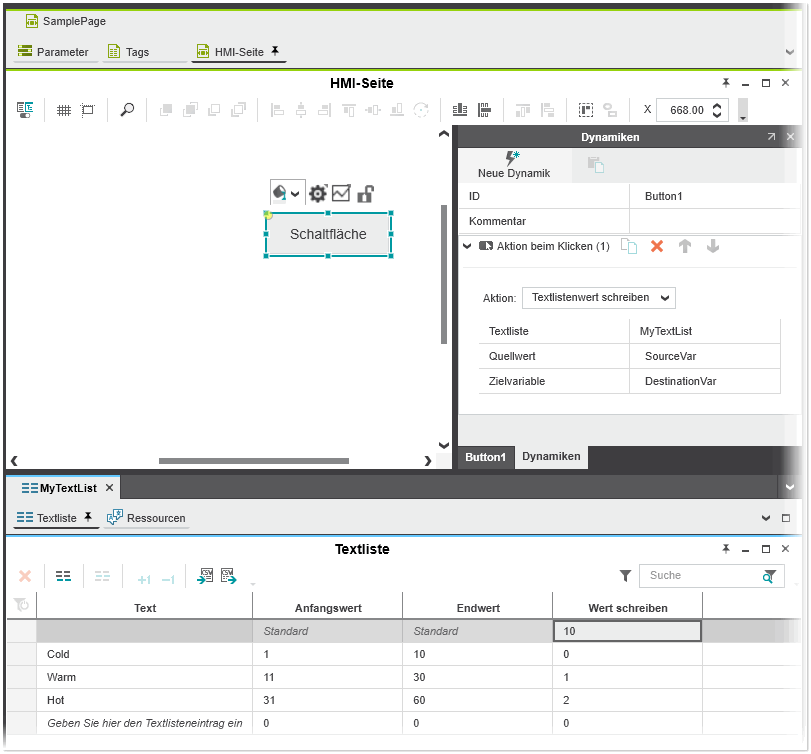Click the CSV export icon in Textliste toolbar
The height and width of the screenshot is (754, 811).
(228, 576)
